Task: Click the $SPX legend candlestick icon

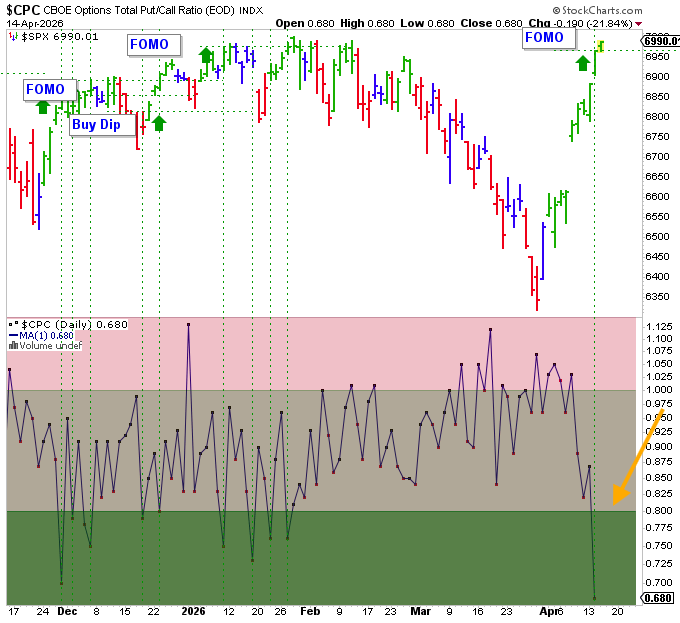Action: coord(14,37)
